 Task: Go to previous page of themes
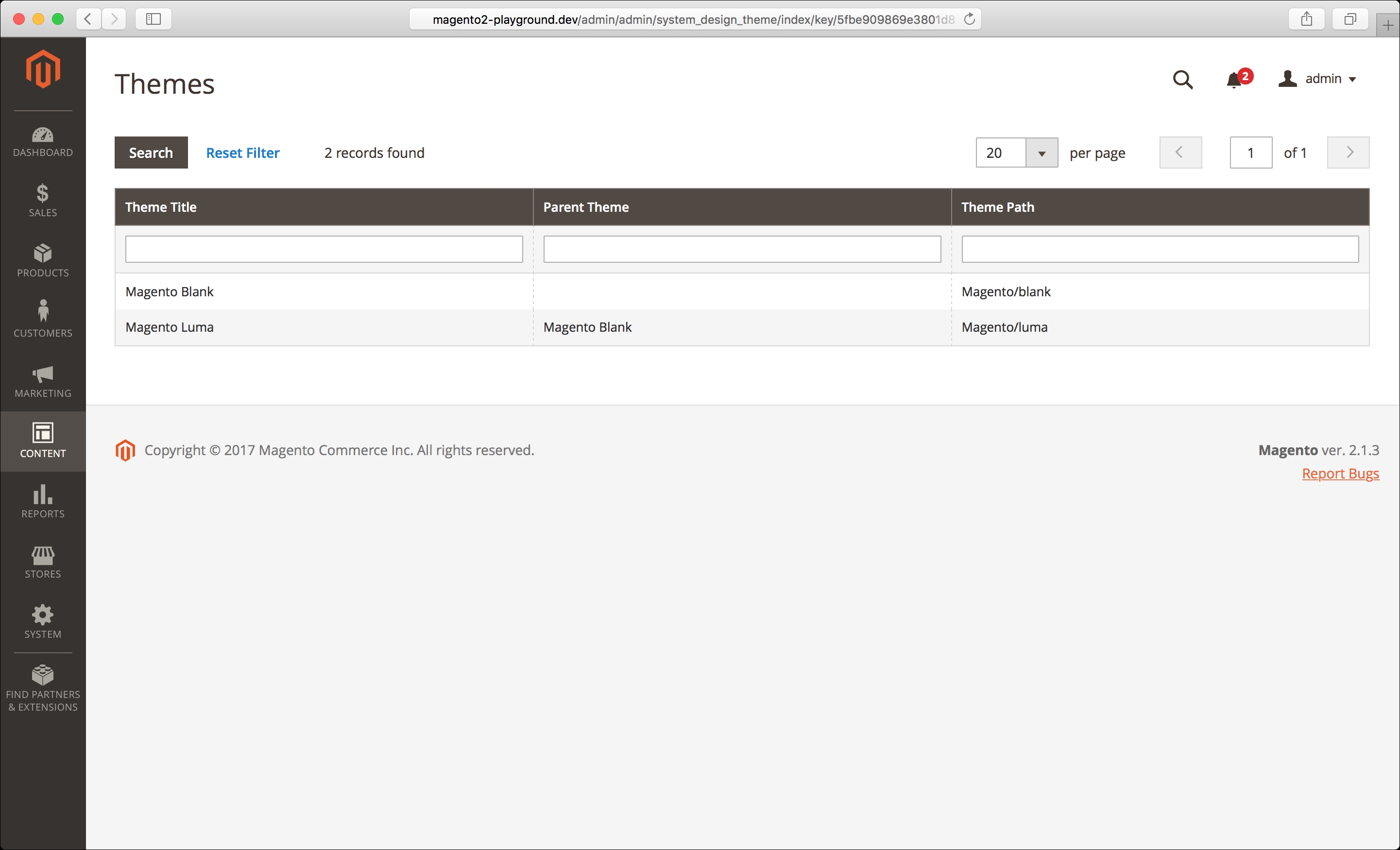click(x=1181, y=153)
